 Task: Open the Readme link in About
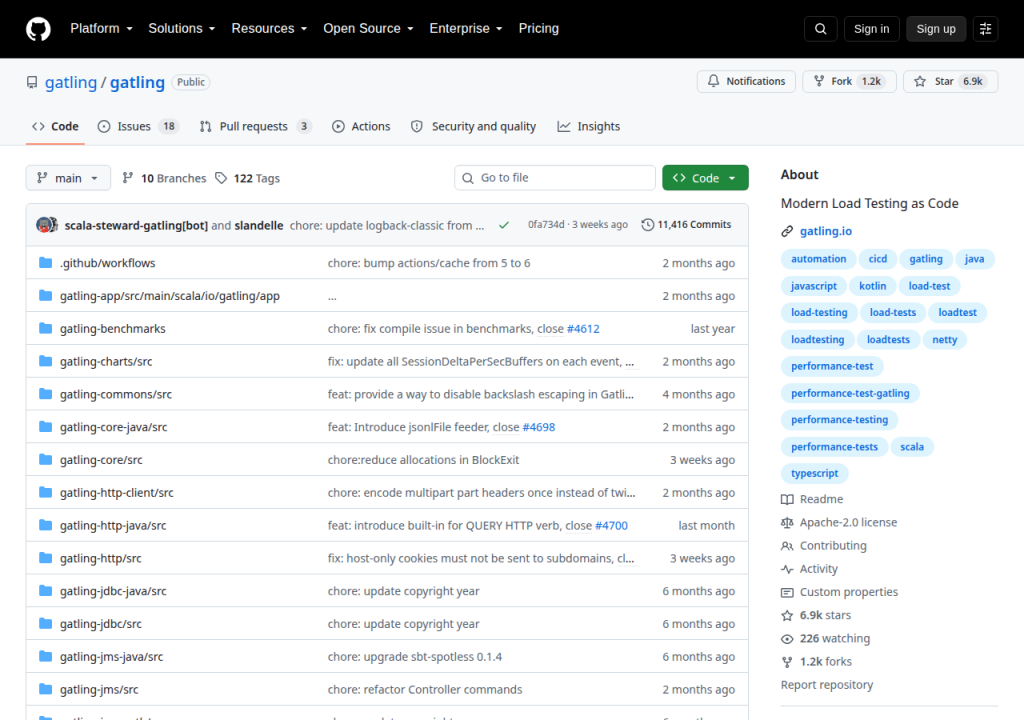812,499
